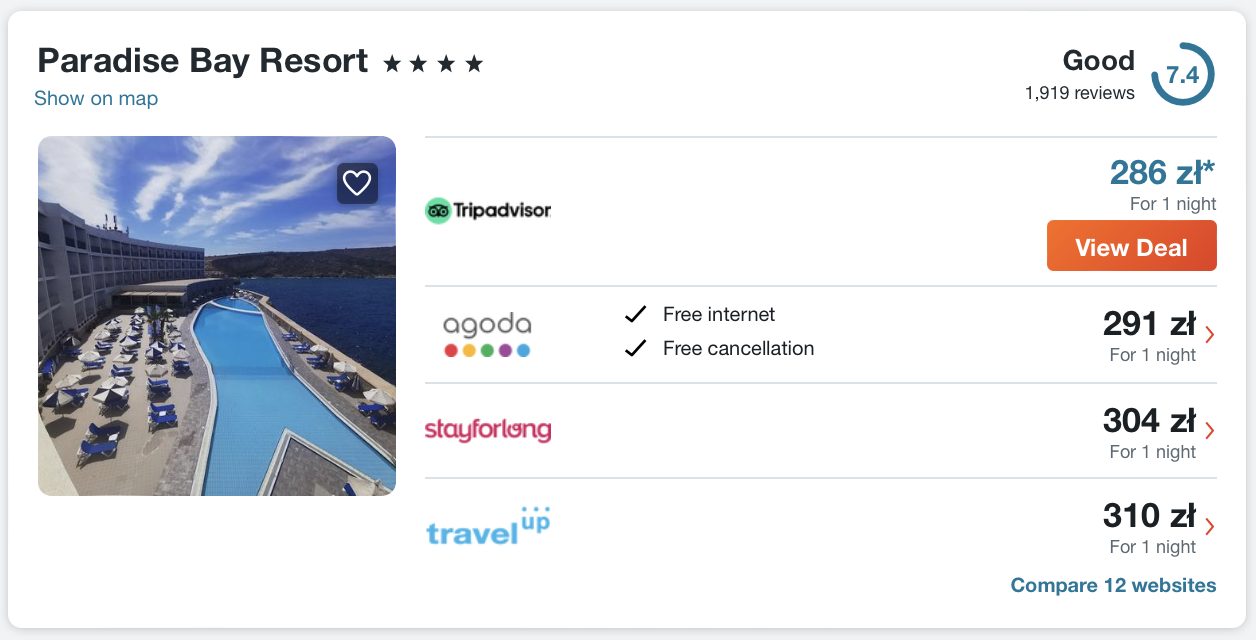Click the TravelUp logo

tap(488, 527)
